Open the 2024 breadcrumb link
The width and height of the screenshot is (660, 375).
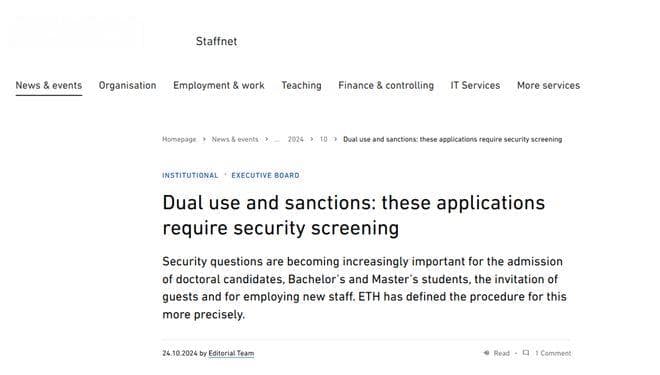295,139
